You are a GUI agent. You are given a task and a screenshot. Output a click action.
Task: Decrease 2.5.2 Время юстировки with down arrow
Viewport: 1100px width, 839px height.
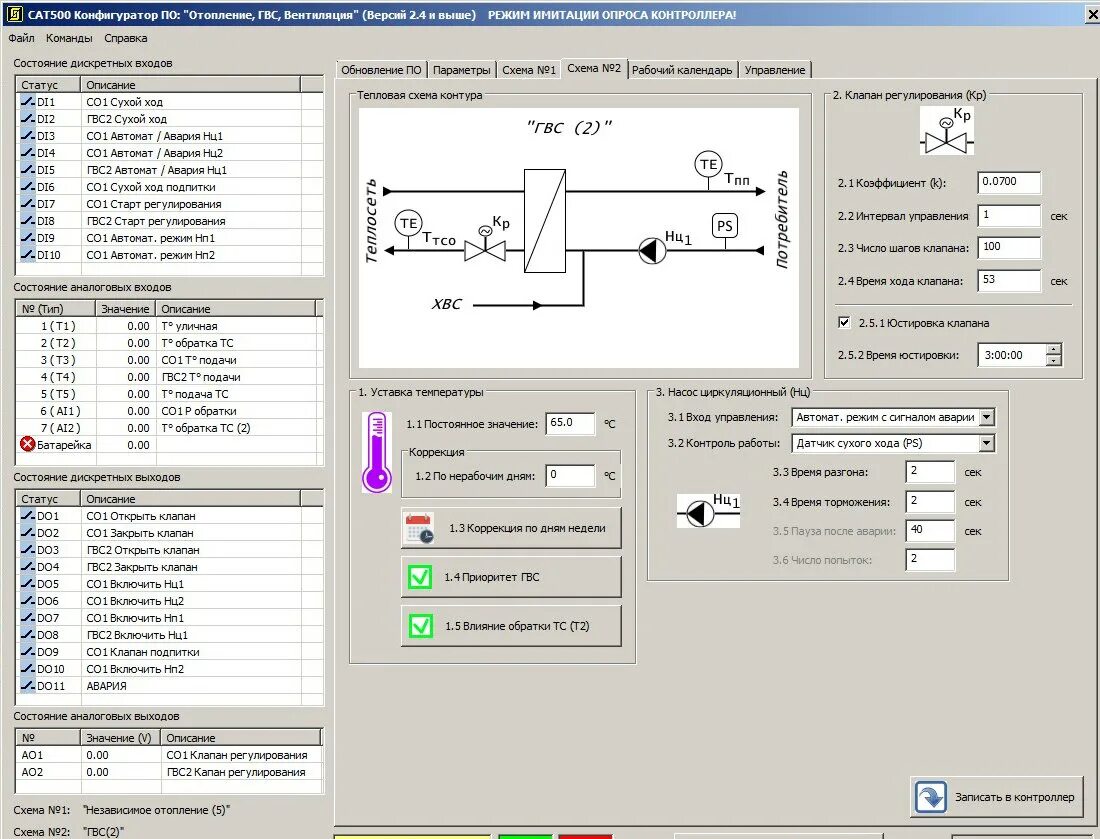pyautogui.click(x=1054, y=361)
